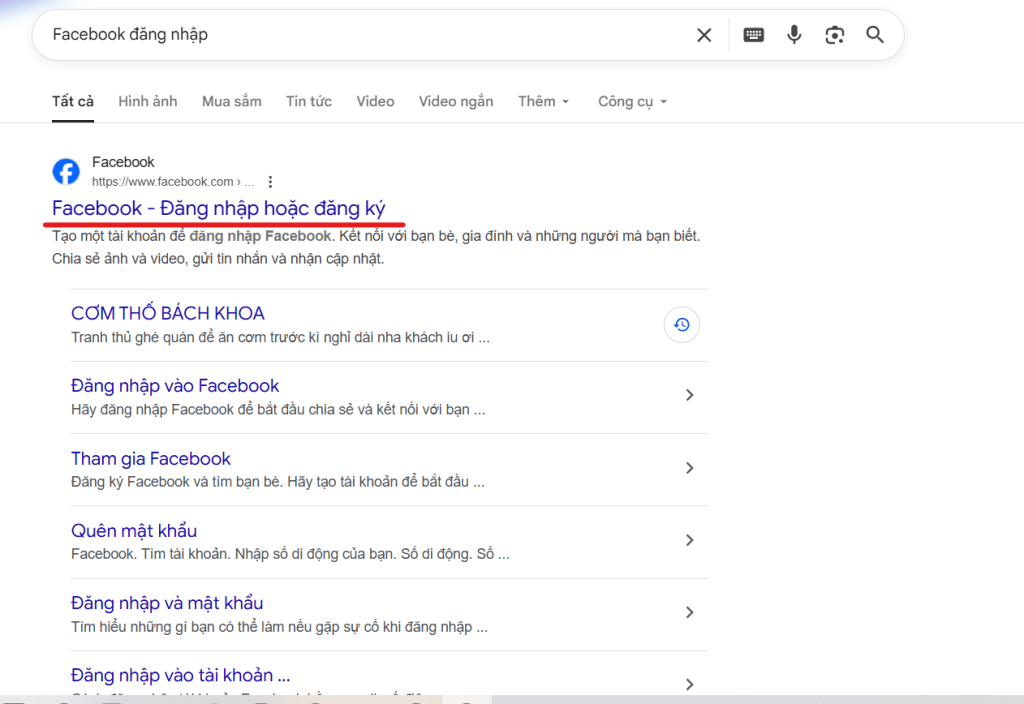The image size is (1024, 704).
Task: Expand chevron next to Tham gia Facebook
Action: click(689, 468)
